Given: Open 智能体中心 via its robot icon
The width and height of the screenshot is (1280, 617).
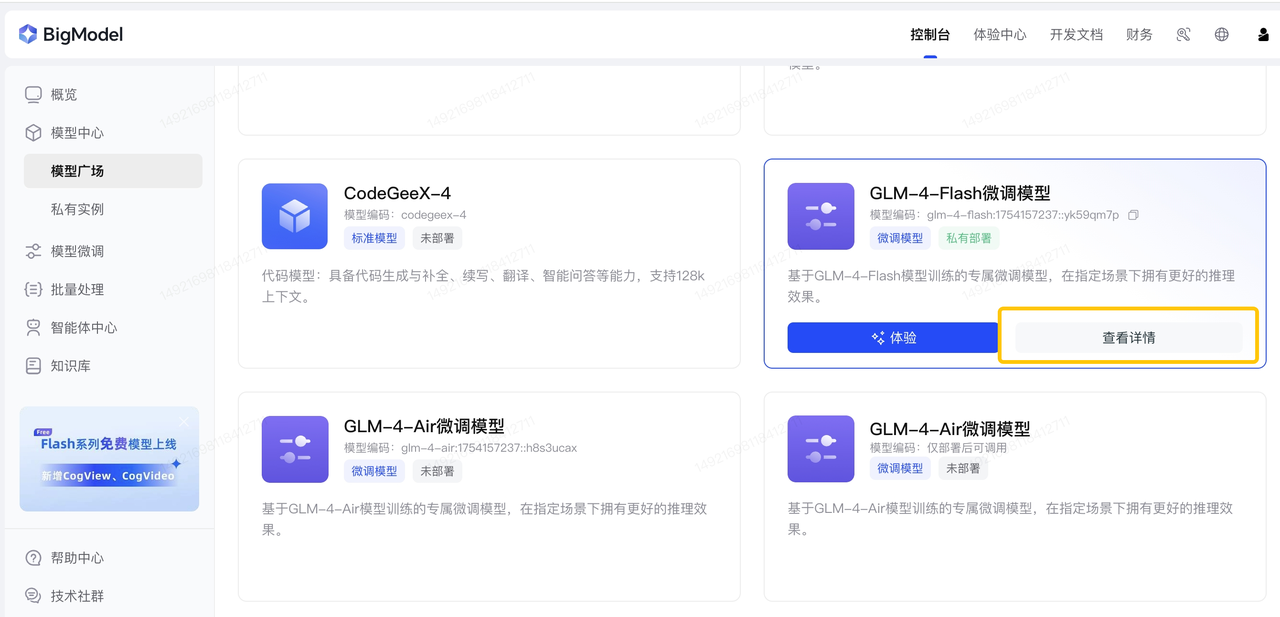Looking at the screenshot, I should 33,328.
